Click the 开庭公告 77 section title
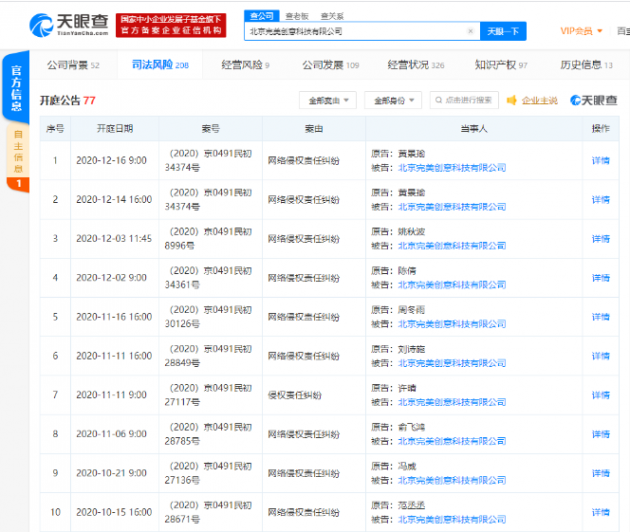Viewport: 630px width, 532px height. (68, 100)
